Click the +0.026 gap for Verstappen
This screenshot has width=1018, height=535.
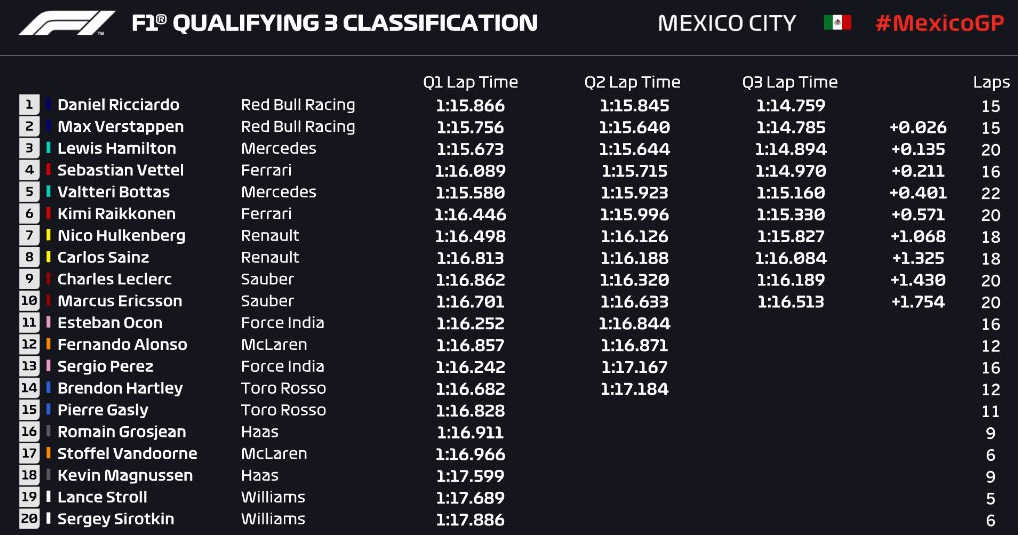(918, 127)
